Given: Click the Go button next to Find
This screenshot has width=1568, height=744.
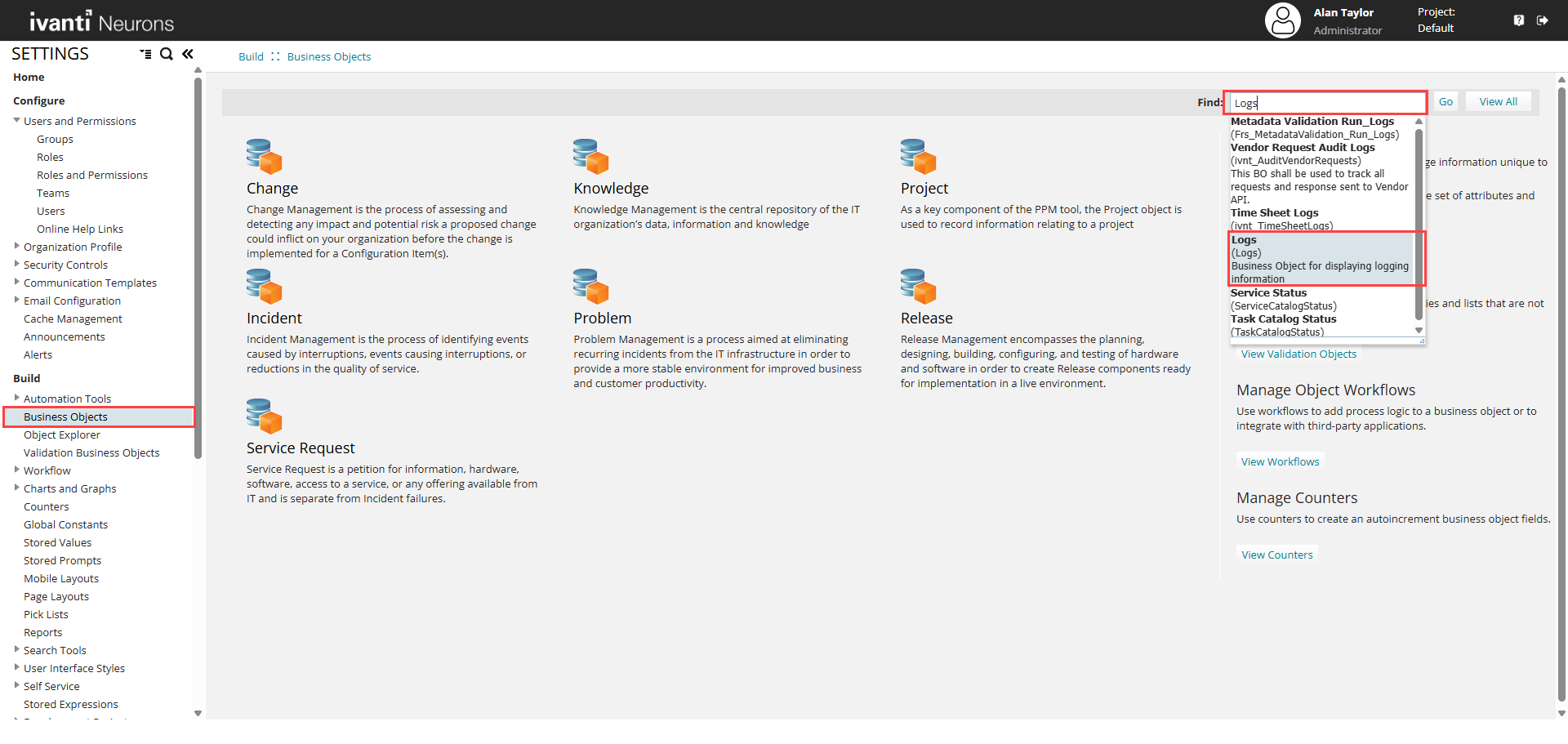Looking at the screenshot, I should (x=1445, y=101).
